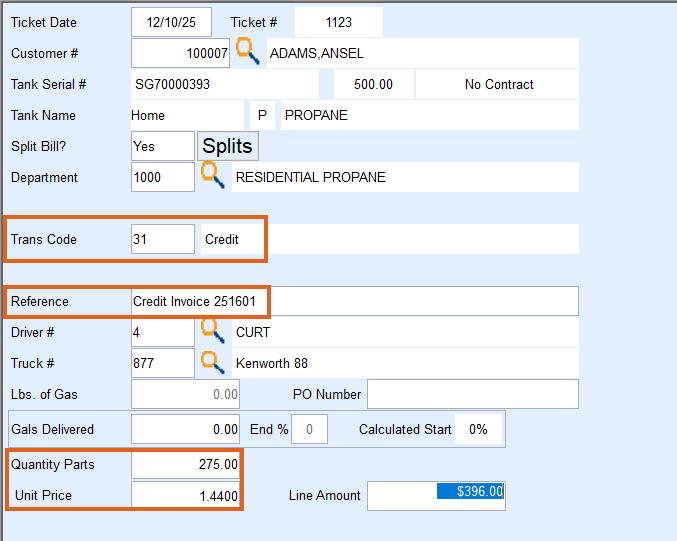Open department lookup magnifier beside 1000
Screen dimensions: 677x541
pyautogui.click(x=212, y=175)
